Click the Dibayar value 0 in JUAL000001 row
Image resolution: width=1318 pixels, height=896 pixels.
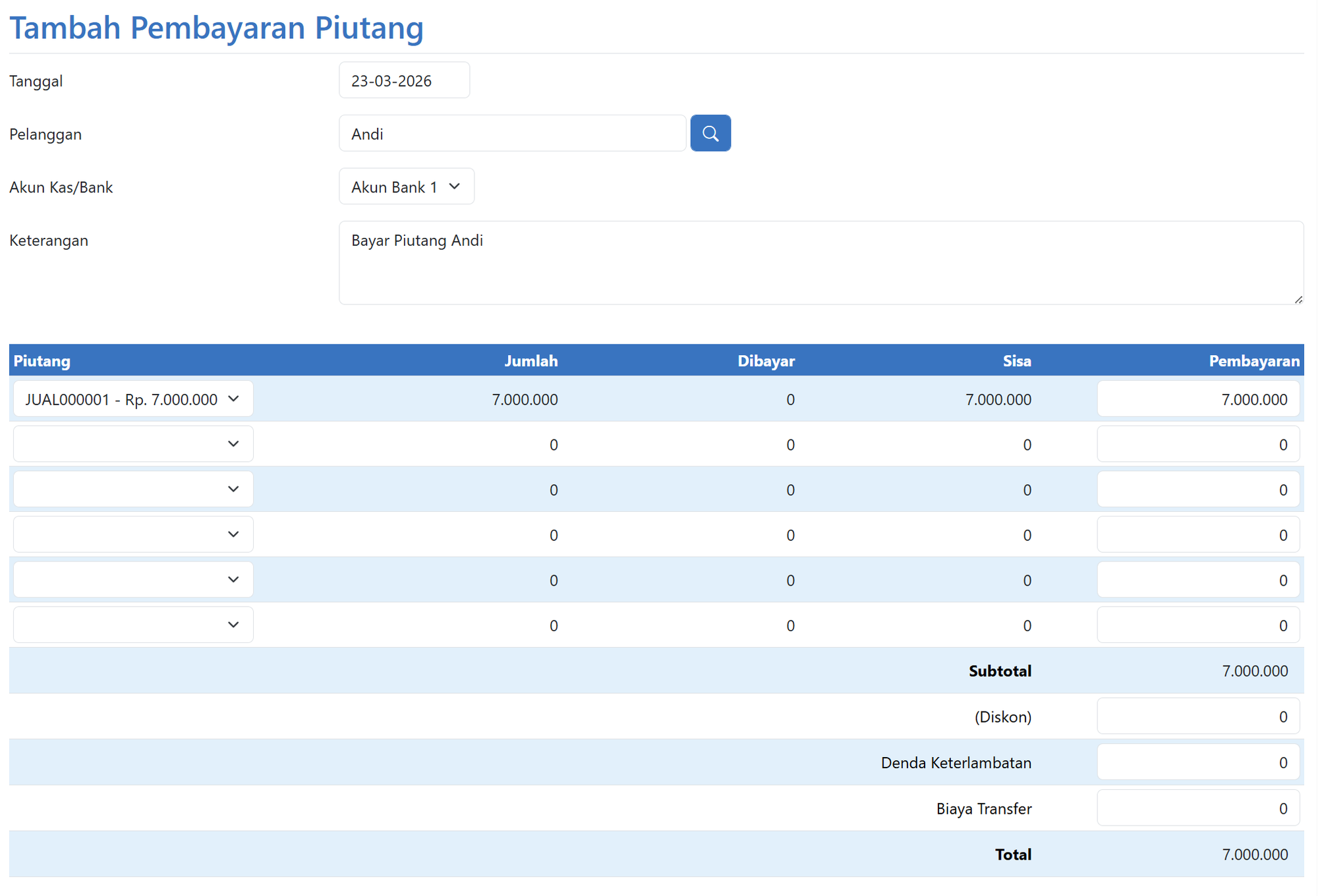(790, 399)
